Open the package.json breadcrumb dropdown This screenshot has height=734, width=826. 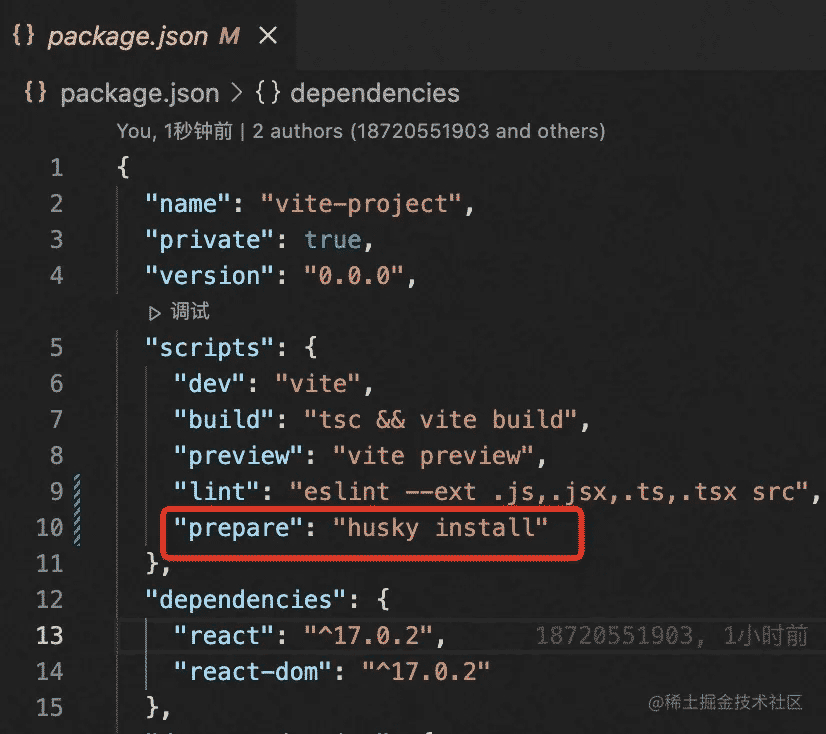click(x=139, y=94)
